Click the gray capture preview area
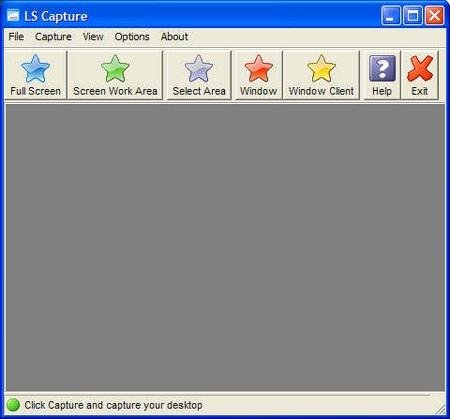 225,247
